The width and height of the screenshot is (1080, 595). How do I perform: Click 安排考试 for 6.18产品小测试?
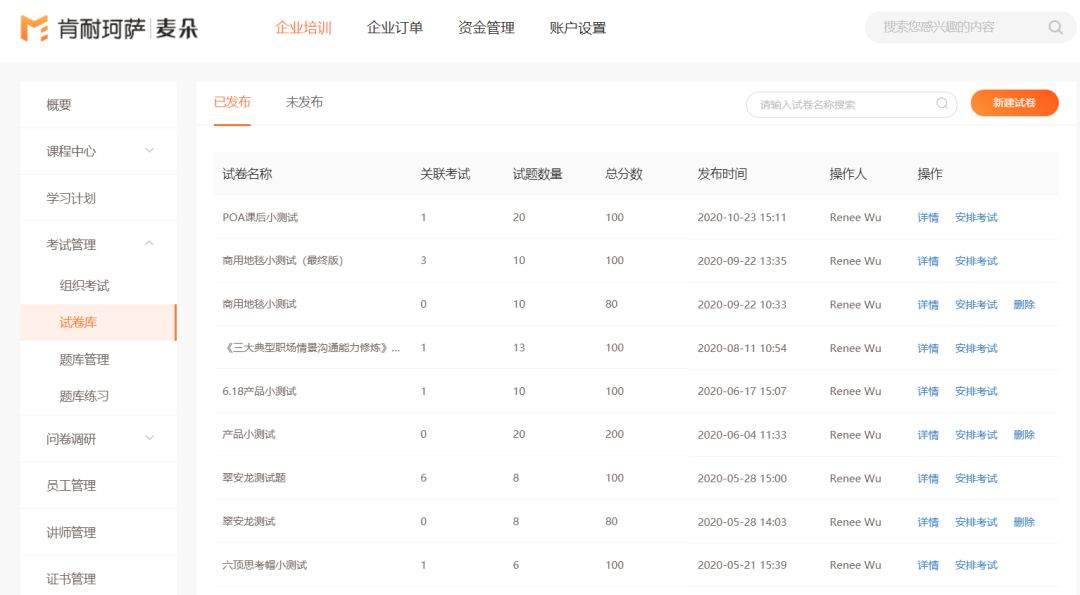[976, 391]
